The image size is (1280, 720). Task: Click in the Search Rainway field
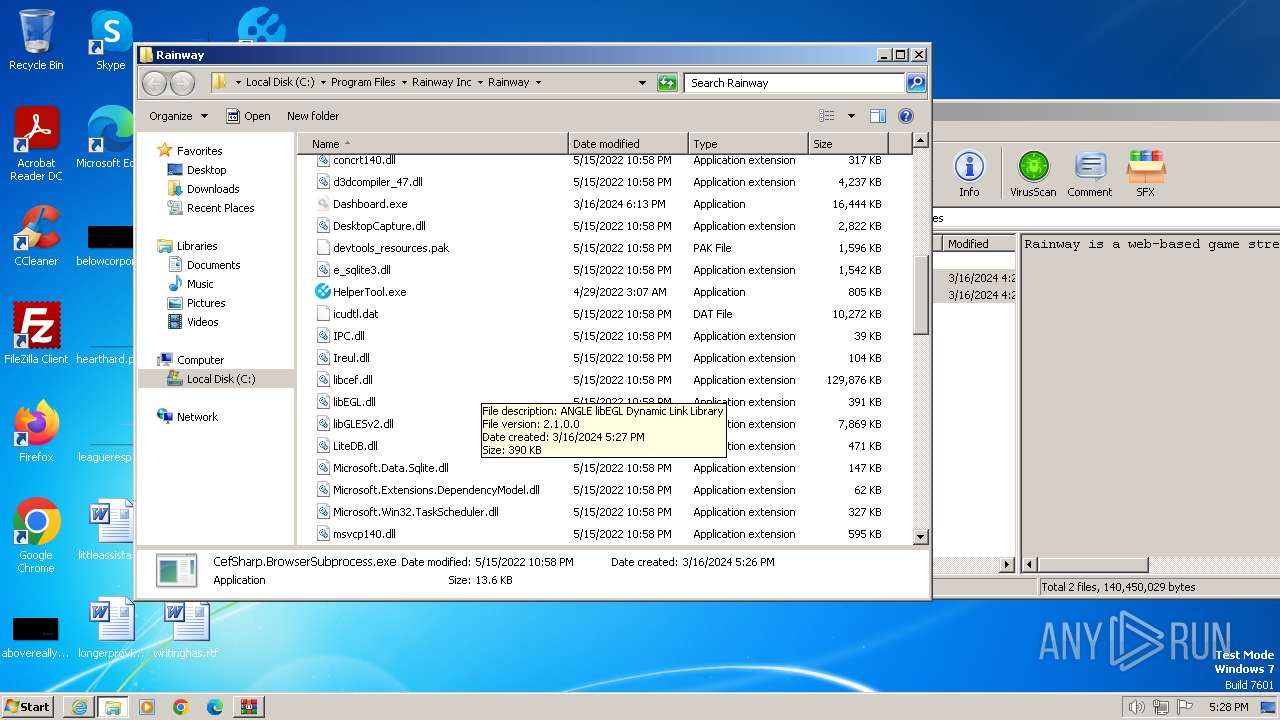795,83
